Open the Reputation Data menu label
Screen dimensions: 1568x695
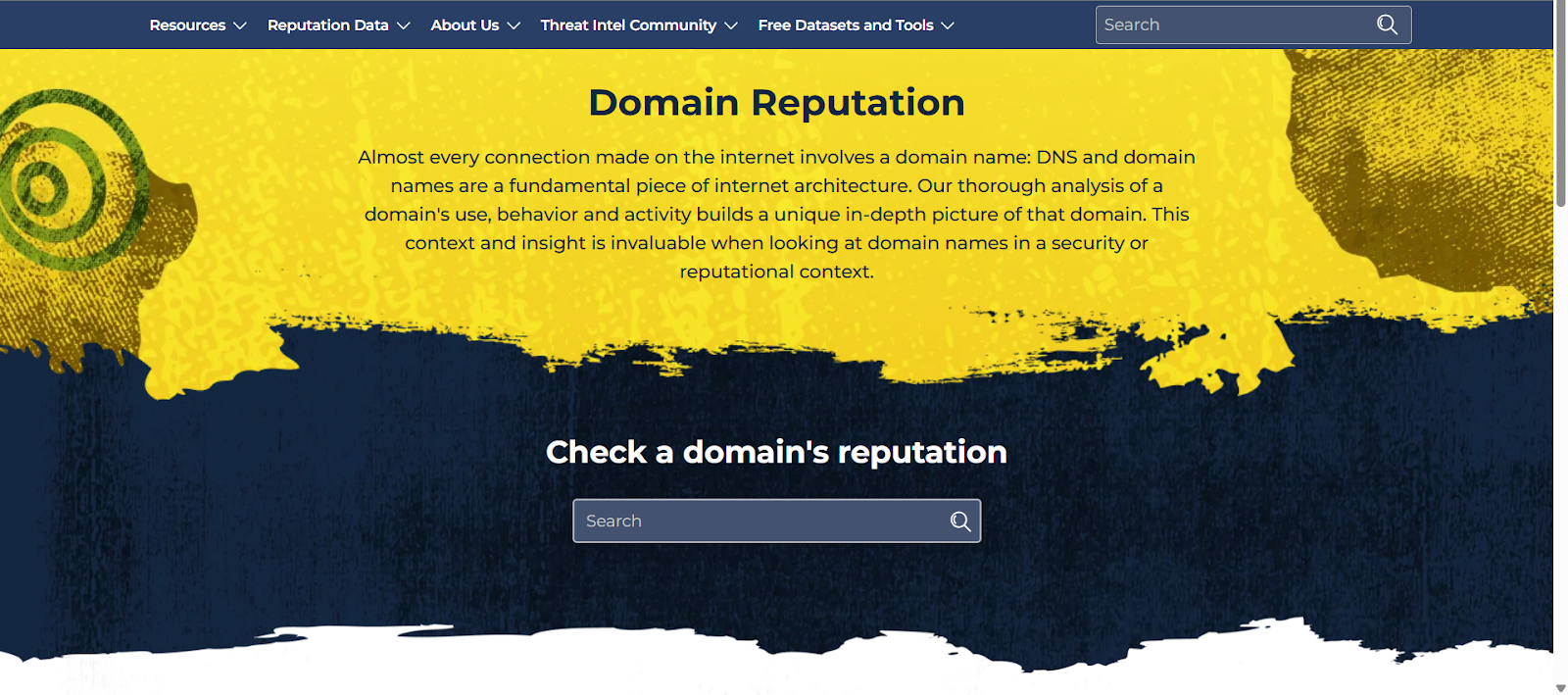point(327,25)
